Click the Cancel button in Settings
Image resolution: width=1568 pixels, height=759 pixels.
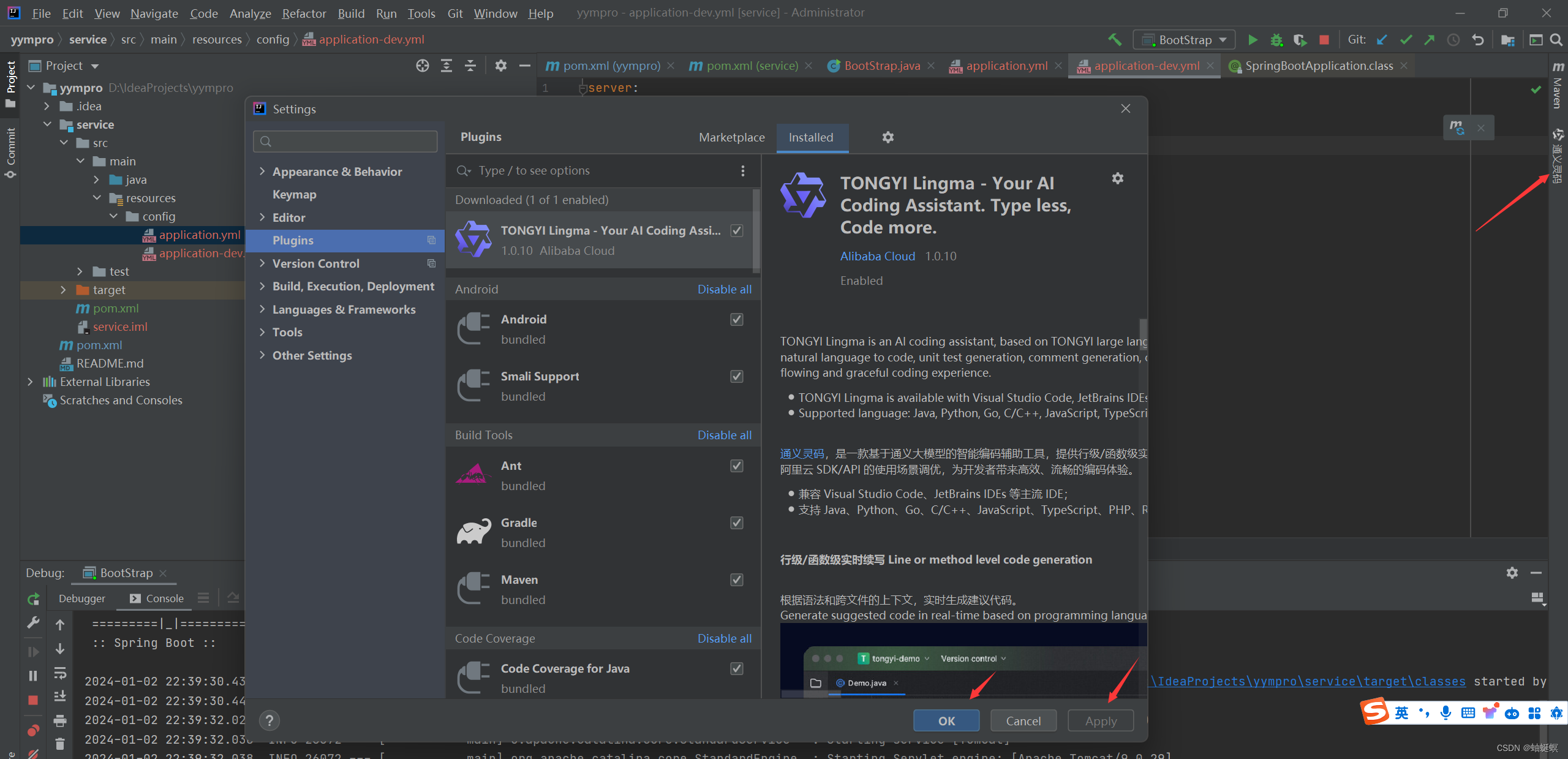coord(1023,721)
